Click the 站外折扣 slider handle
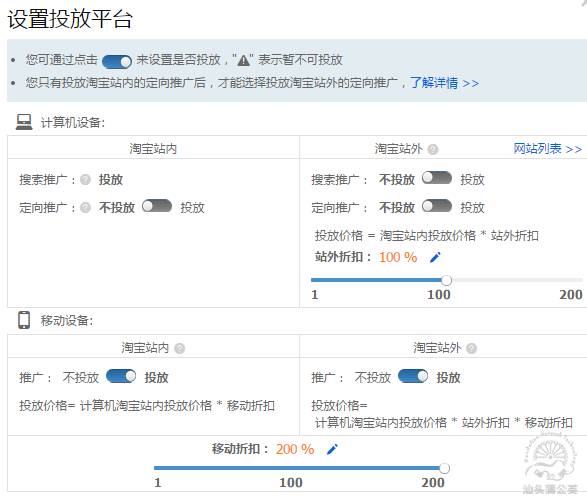The height and width of the screenshot is (503, 587). click(x=446, y=280)
